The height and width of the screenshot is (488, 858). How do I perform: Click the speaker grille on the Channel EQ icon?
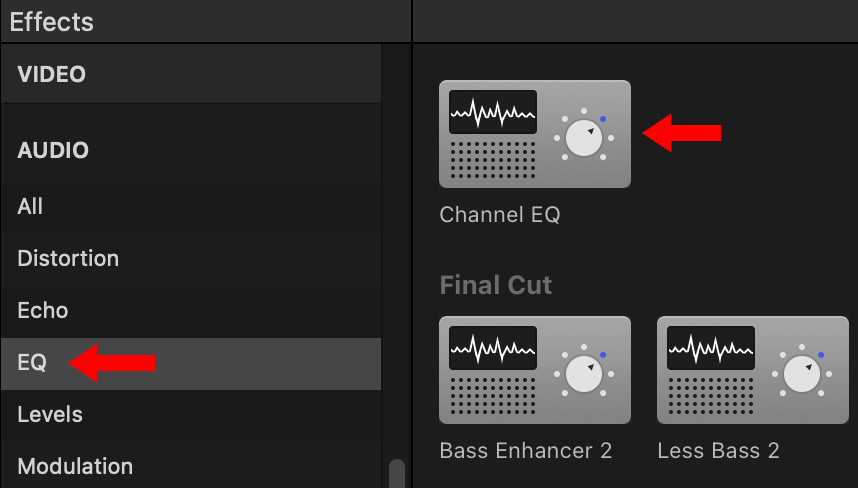tap(492, 160)
